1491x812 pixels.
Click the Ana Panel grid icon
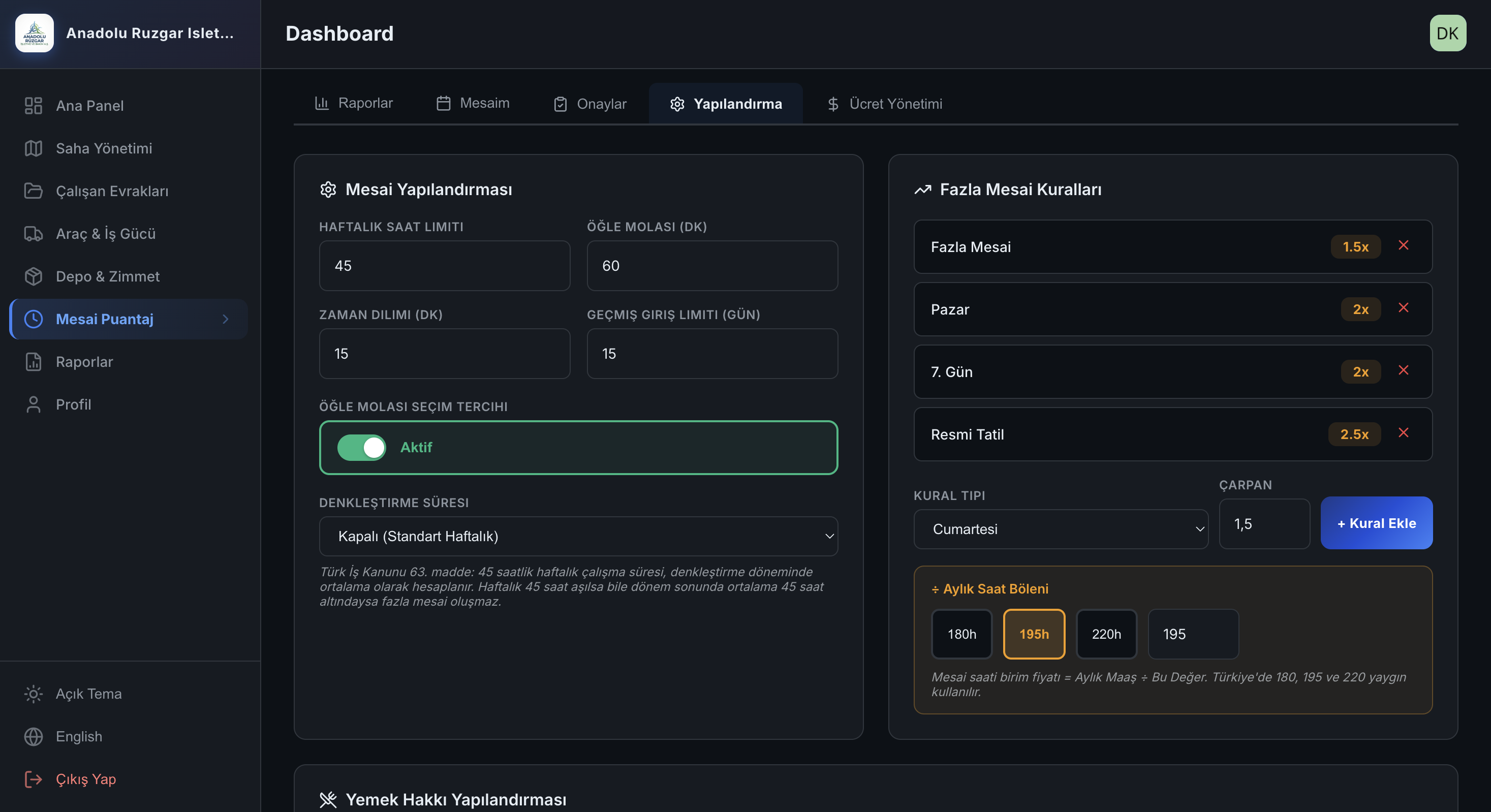tap(34, 105)
